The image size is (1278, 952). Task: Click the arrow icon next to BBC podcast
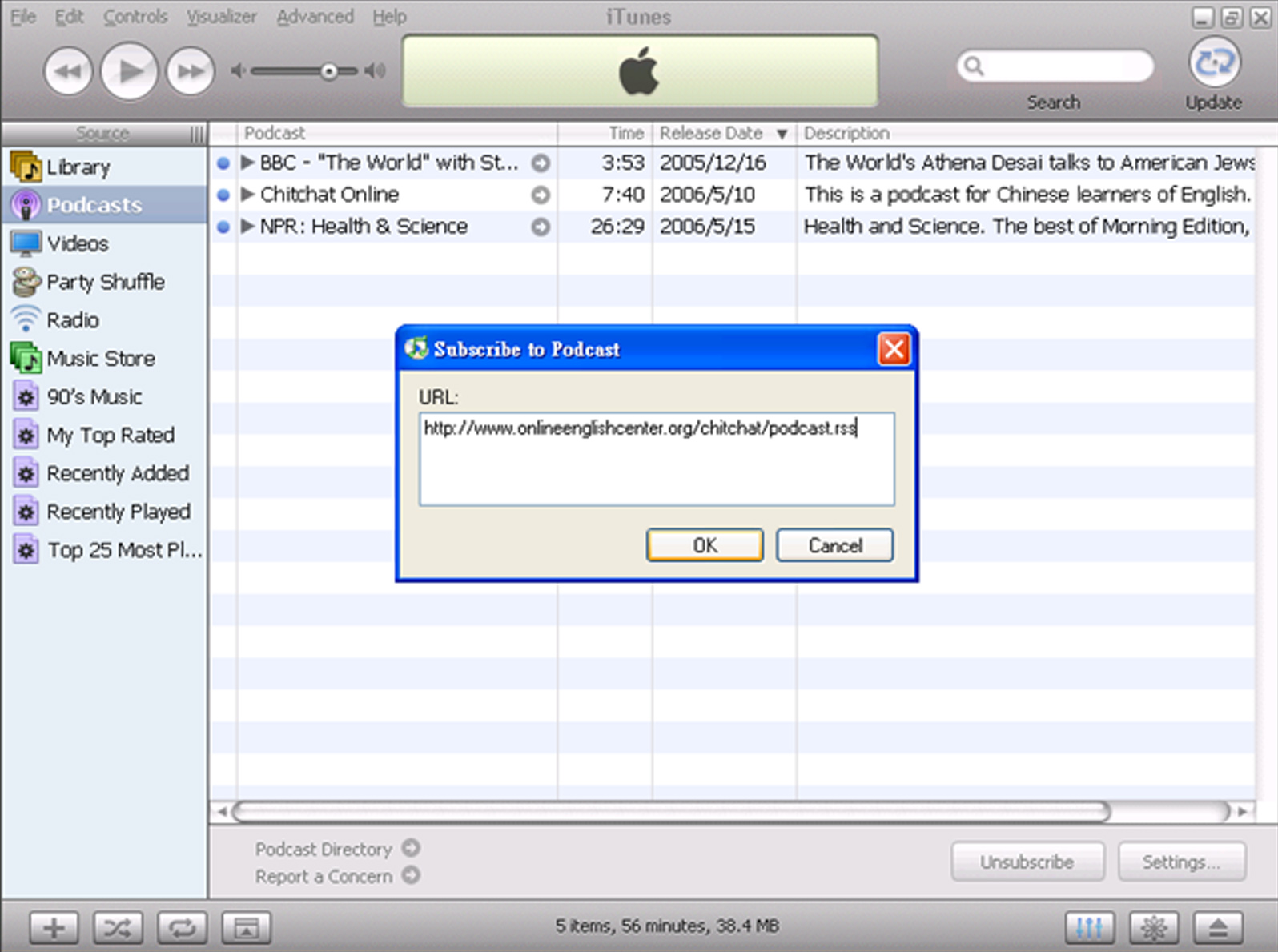tap(541, 163)
